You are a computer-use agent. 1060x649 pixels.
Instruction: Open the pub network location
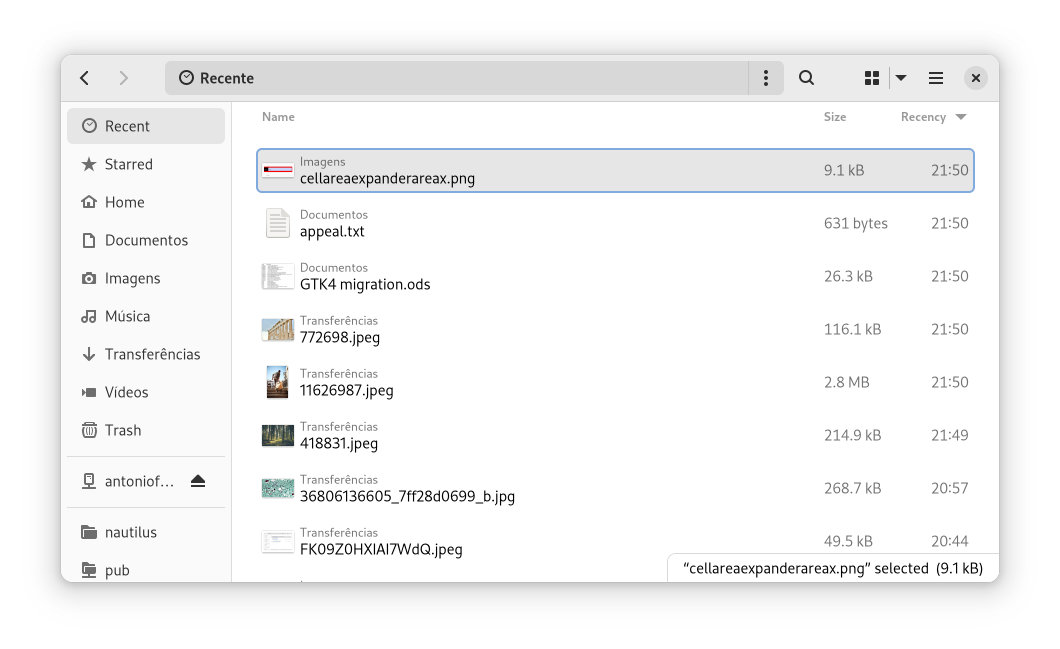[x=146, y=570]
